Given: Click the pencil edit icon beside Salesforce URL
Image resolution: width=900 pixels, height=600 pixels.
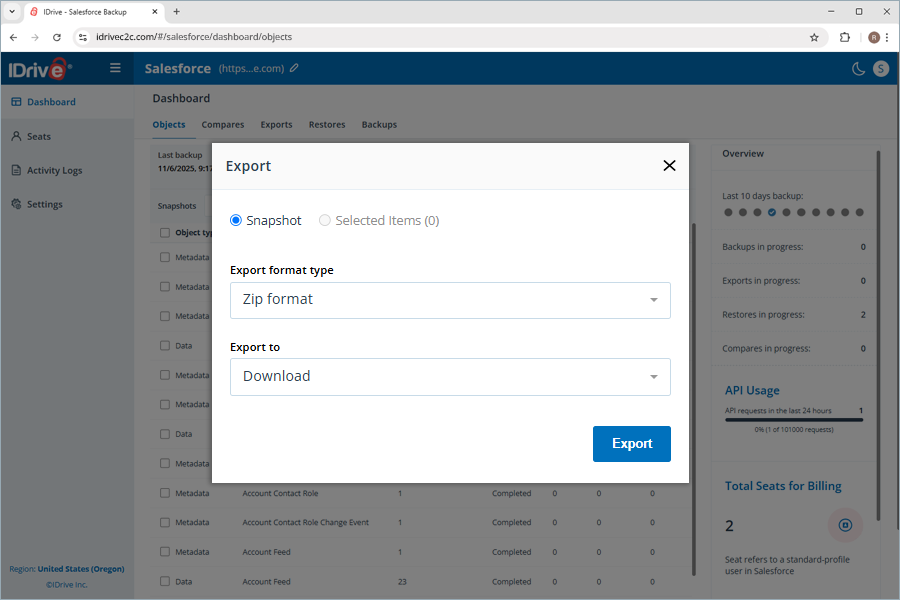Looking at the screenshot, I should point(294,68).
